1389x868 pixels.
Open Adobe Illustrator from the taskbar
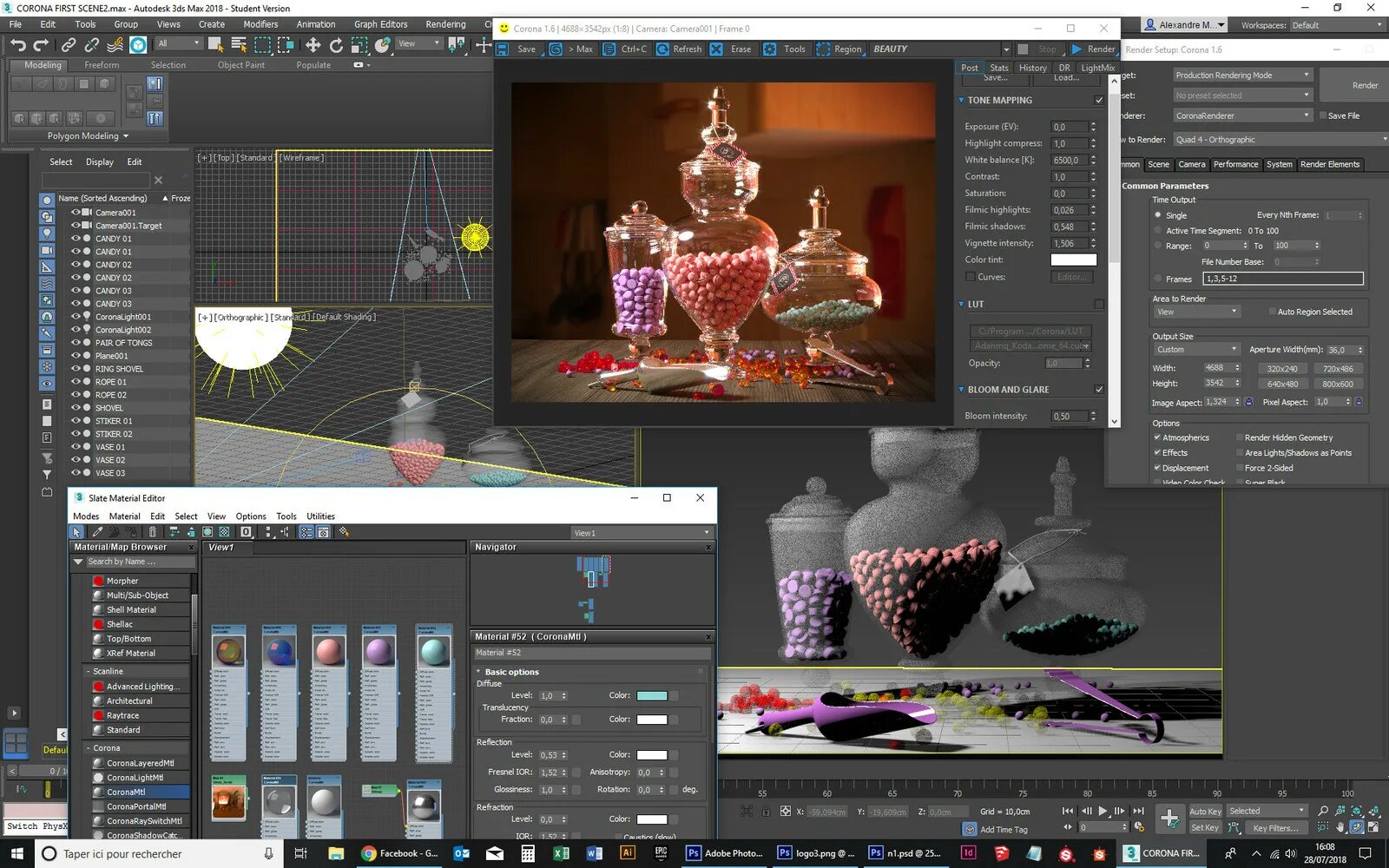coord(627,853)
